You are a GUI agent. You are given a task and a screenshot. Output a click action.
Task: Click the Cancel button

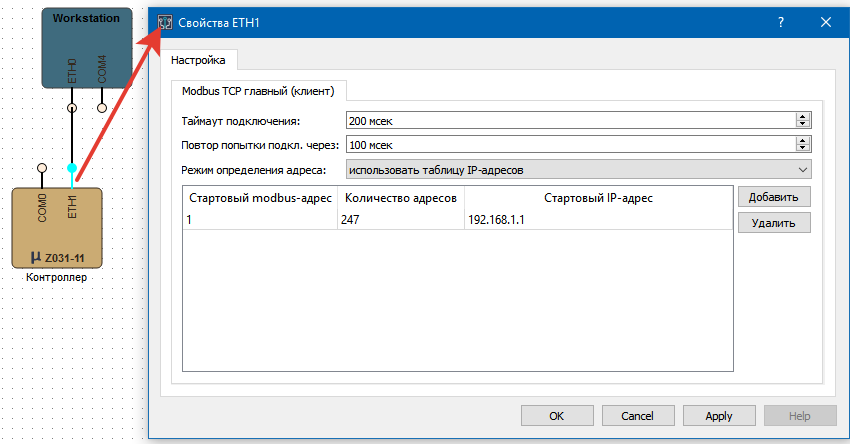638,416
